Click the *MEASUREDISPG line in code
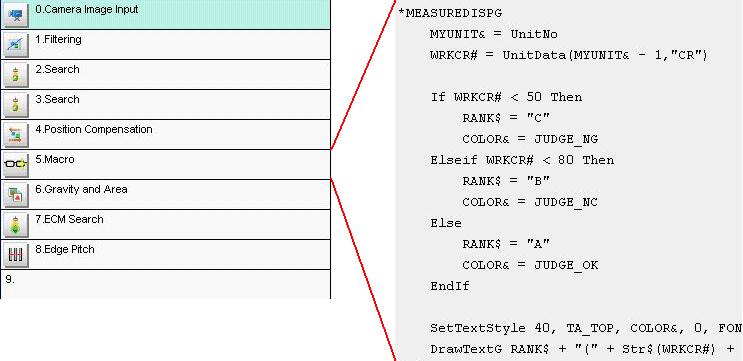 [450, 13]
